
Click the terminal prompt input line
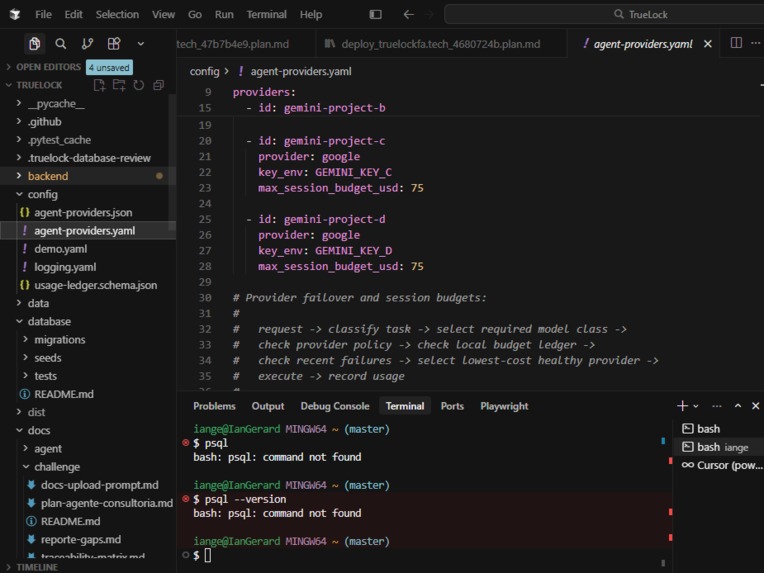pyautogui.click(x=424, y=555)
